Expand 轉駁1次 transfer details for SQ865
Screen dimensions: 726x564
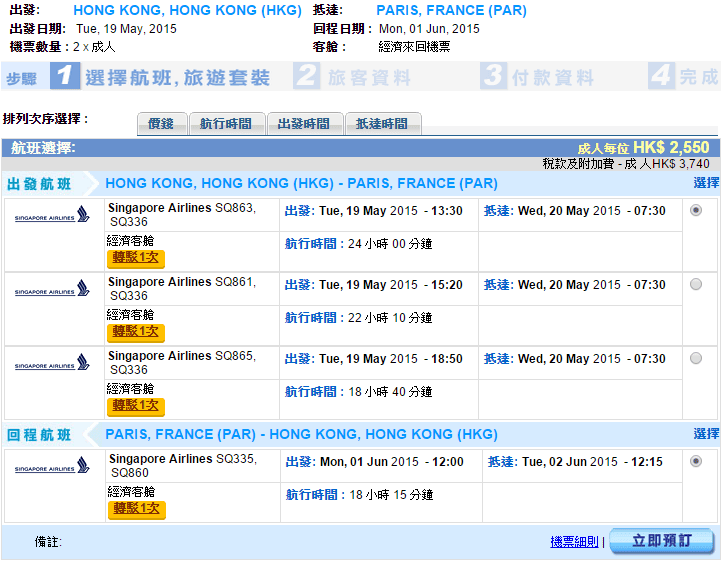point(136,405)
